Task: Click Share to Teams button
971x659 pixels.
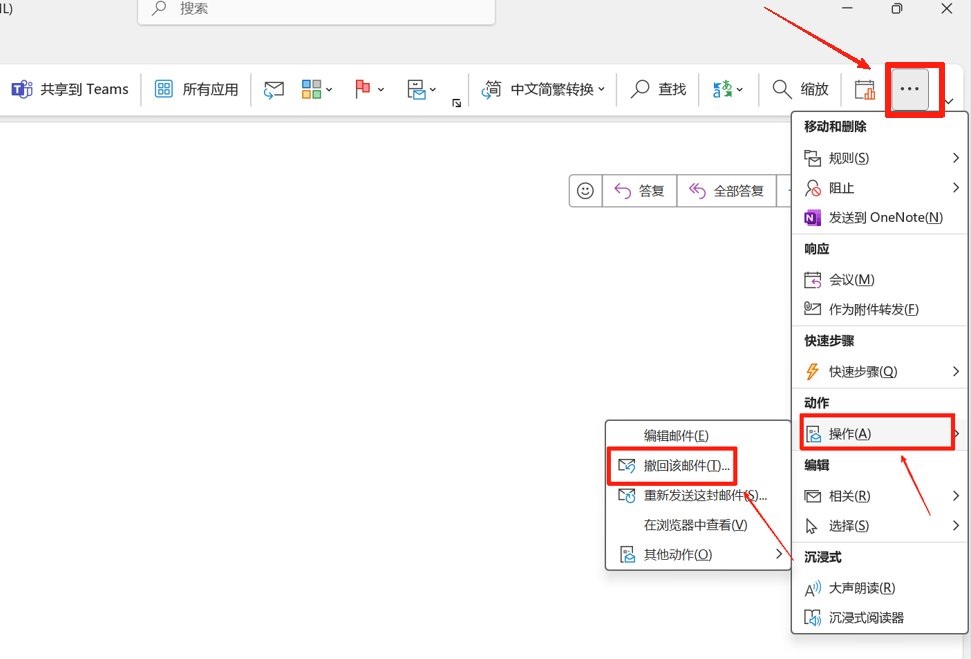Action: [x=69, y=89]
